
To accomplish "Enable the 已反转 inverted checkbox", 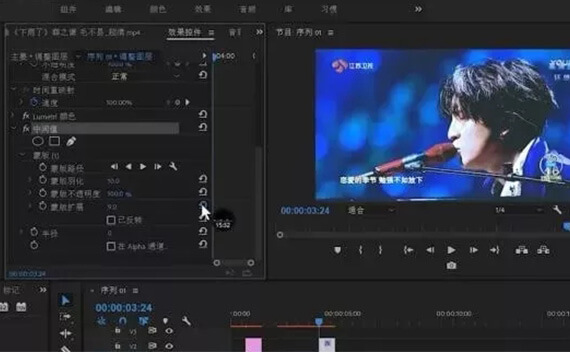I will 111,220.
